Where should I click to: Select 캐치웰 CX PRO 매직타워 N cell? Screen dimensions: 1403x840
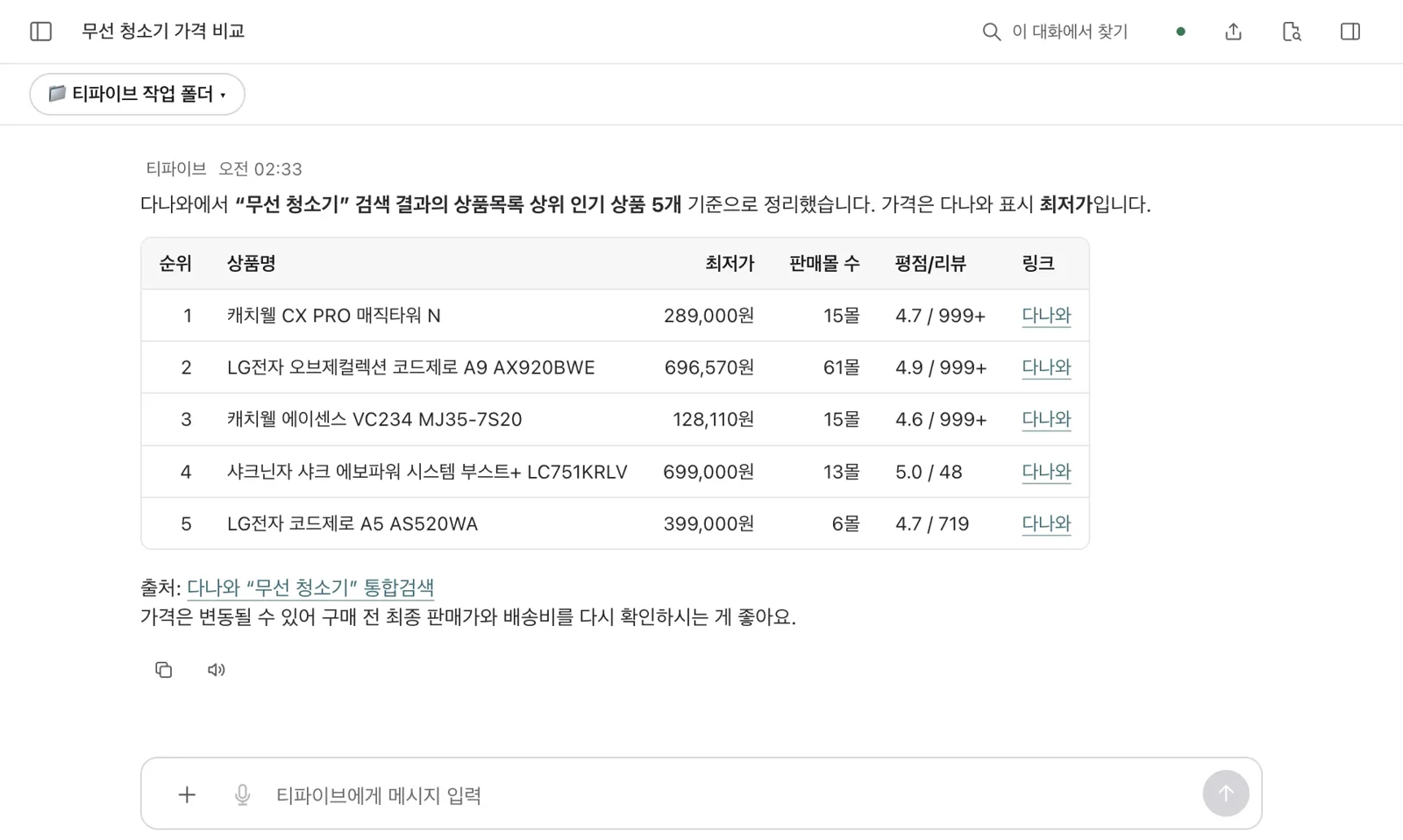click(x=334, y=316)
